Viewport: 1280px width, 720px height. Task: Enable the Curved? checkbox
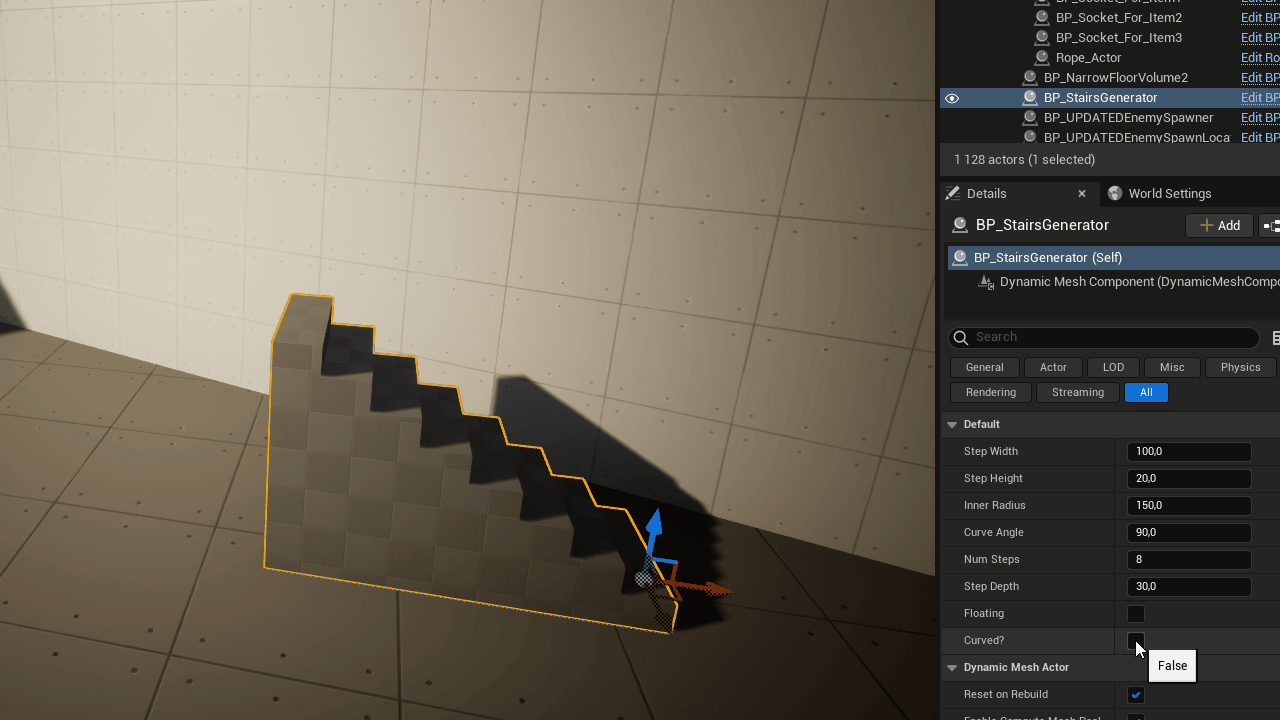1136,641
